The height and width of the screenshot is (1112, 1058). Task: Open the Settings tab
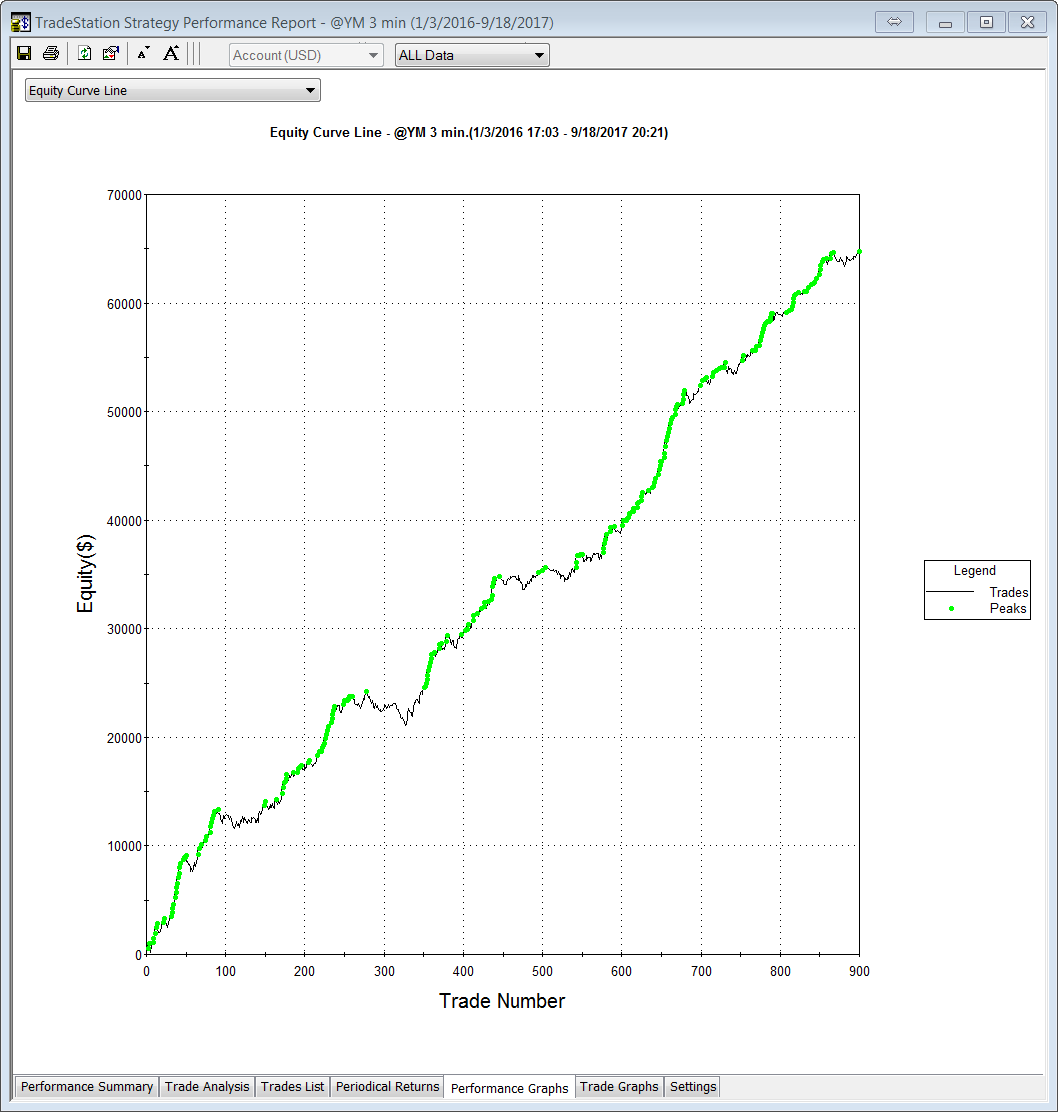[692, 1087]
